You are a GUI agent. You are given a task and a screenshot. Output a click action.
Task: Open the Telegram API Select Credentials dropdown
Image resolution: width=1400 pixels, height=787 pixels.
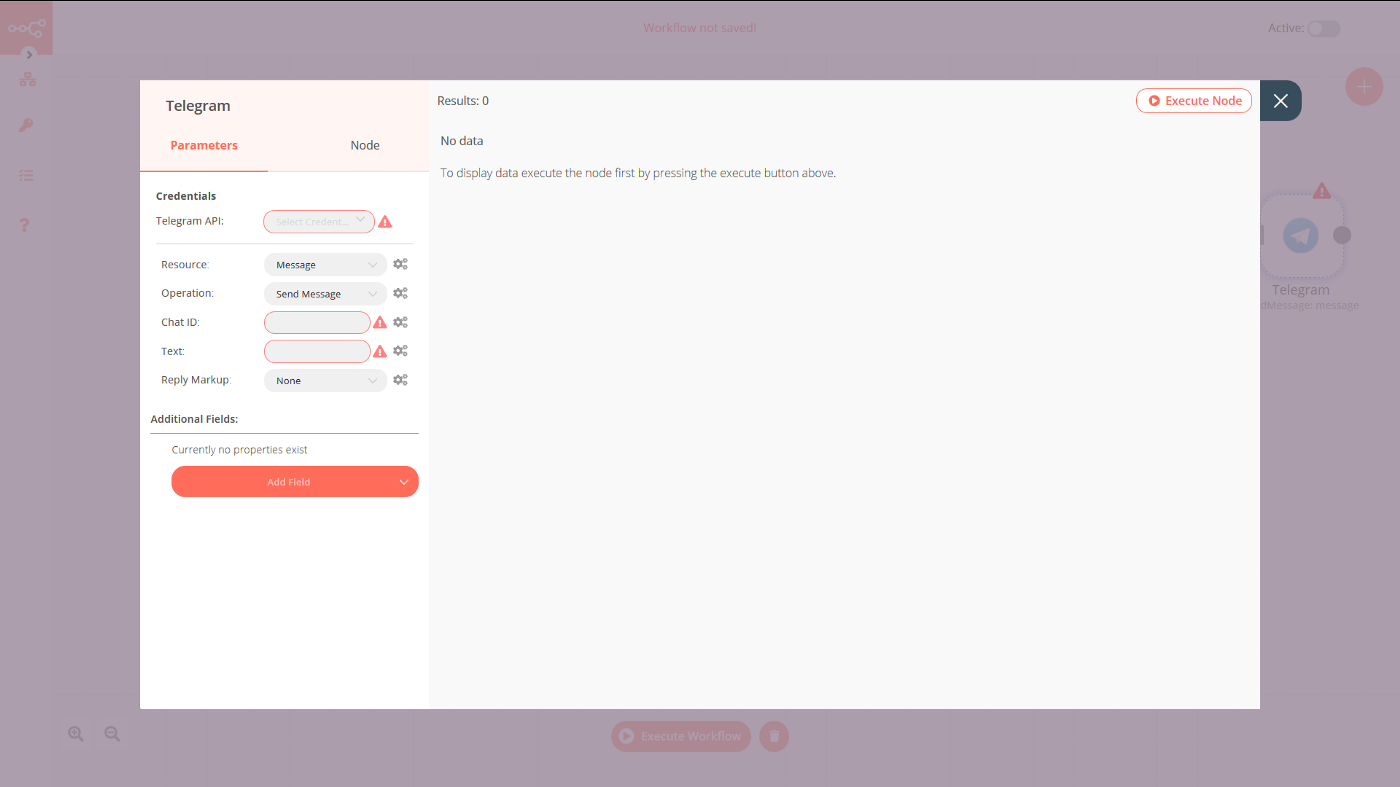click(319, 222)
